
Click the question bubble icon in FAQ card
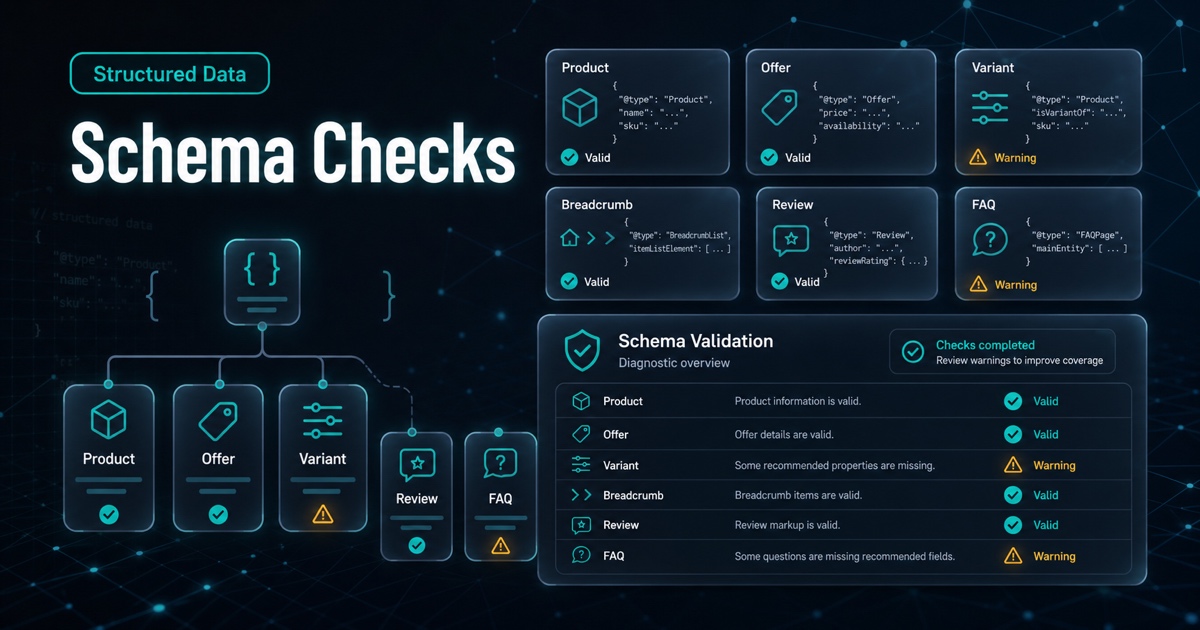point(990,240)
